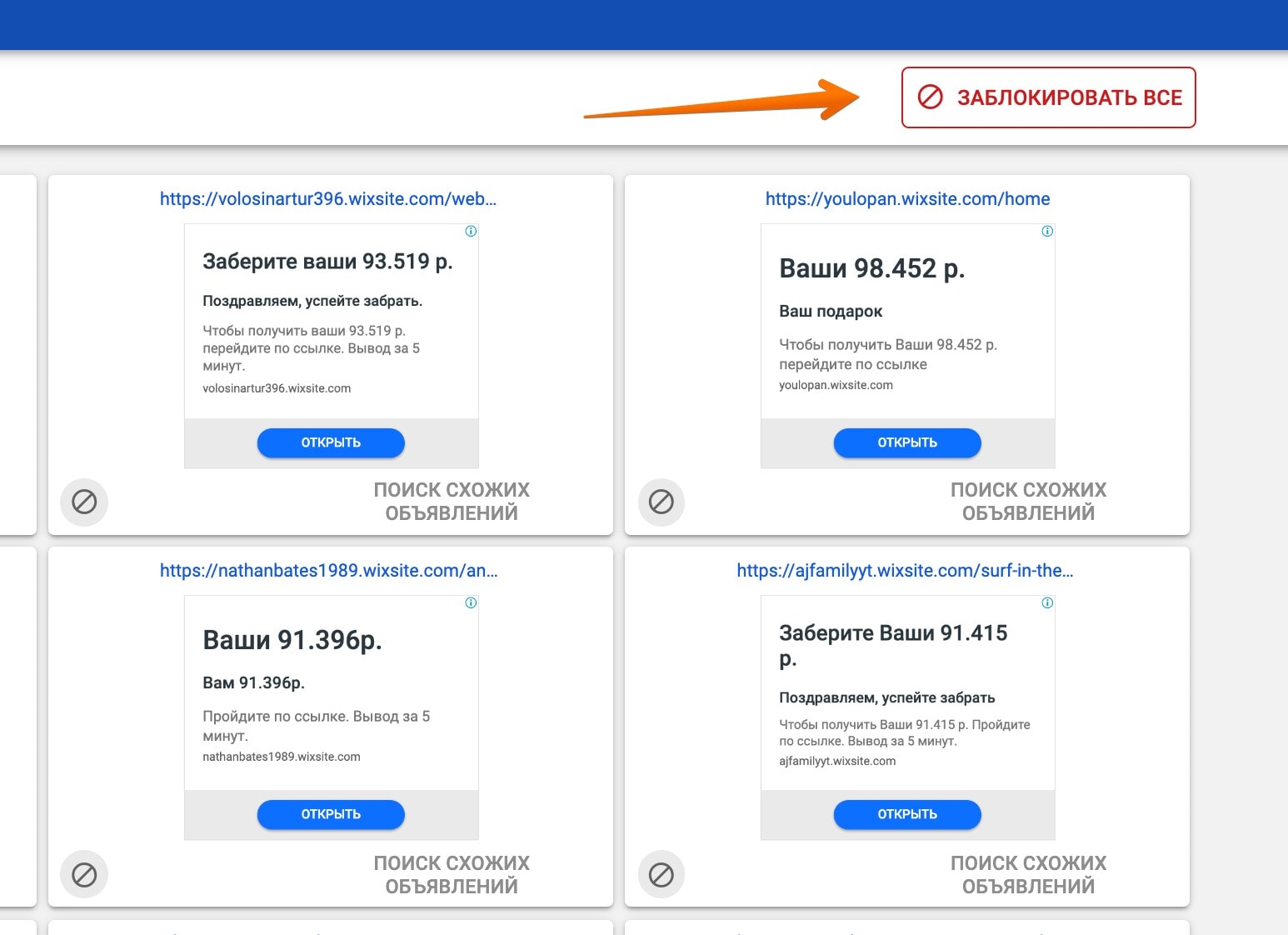Find similar ads for ajfamilyyt ad
The image size is (1288, 935).
1028,874
